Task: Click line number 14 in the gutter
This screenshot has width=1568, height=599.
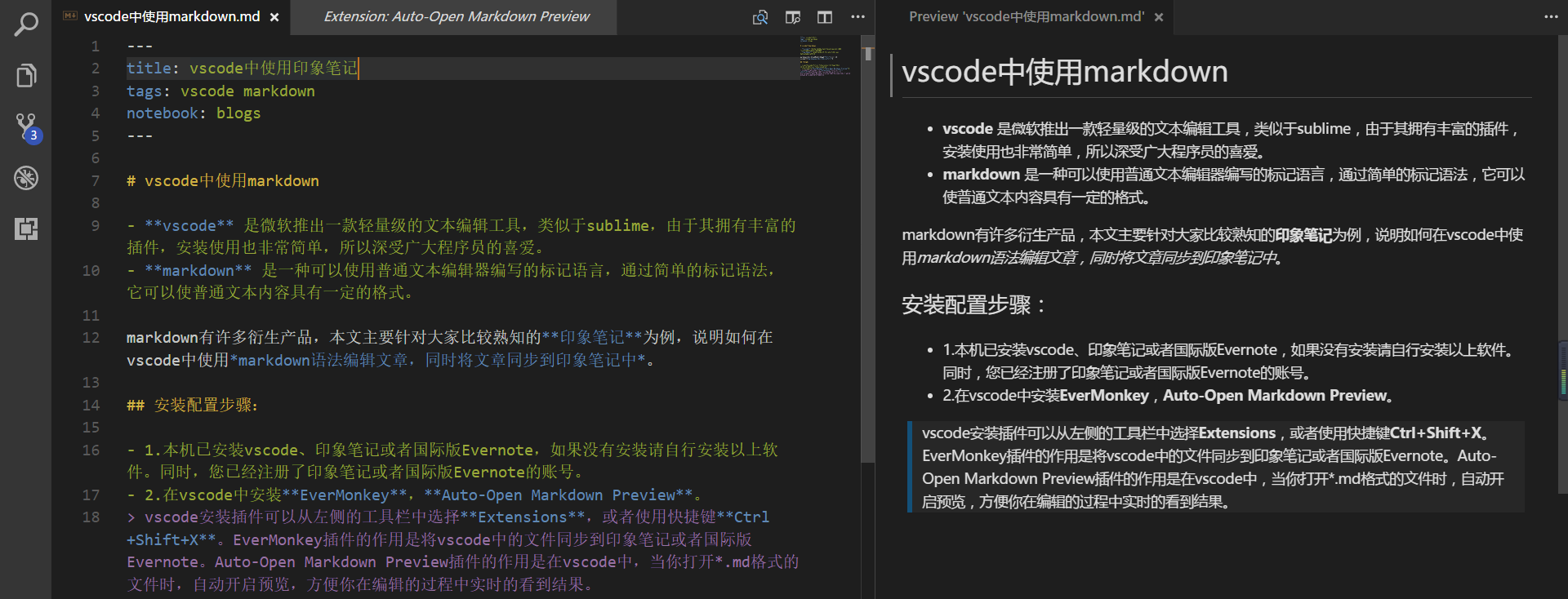Action: click(91, 405)
